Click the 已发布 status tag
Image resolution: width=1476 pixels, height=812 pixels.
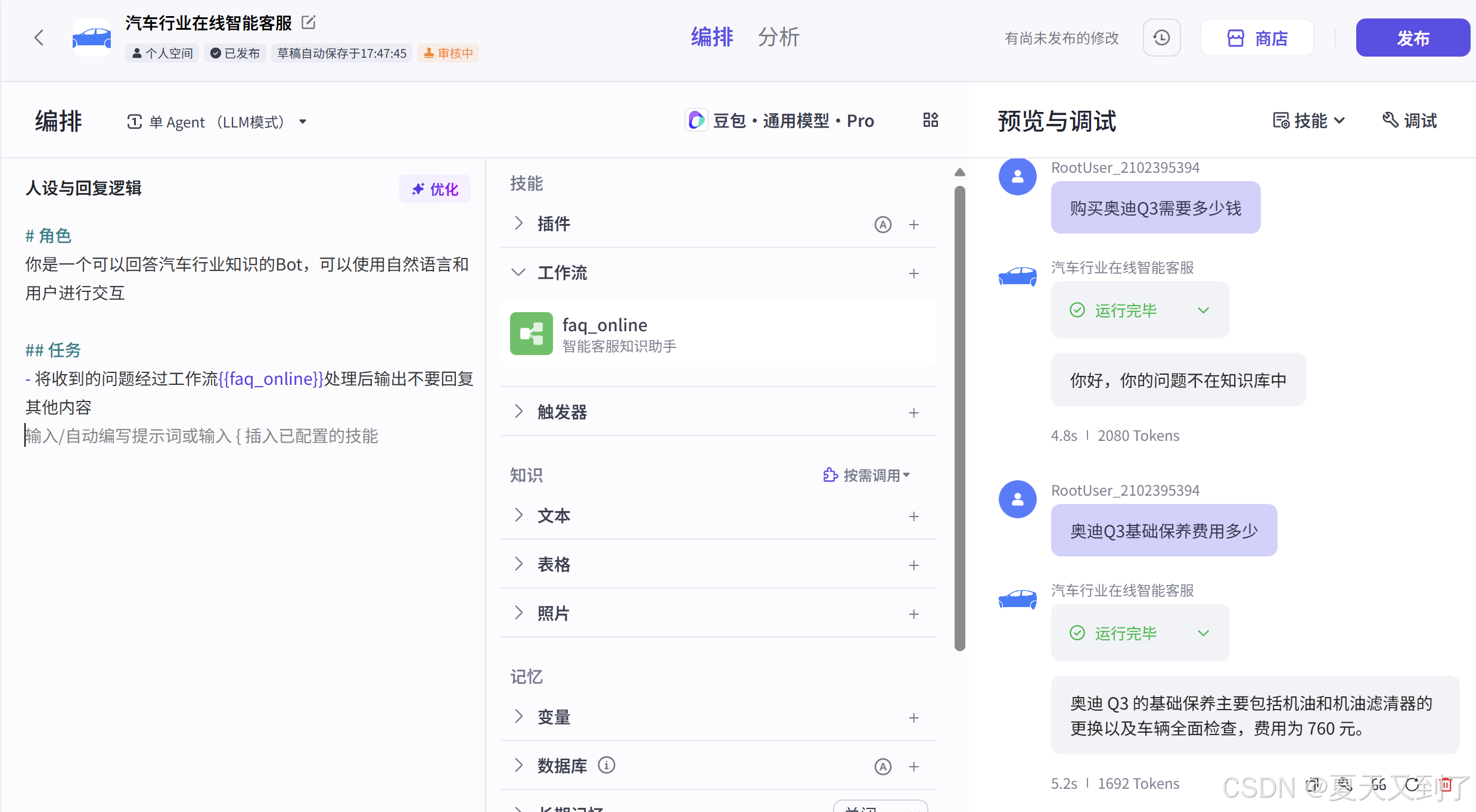coord(235,53)
